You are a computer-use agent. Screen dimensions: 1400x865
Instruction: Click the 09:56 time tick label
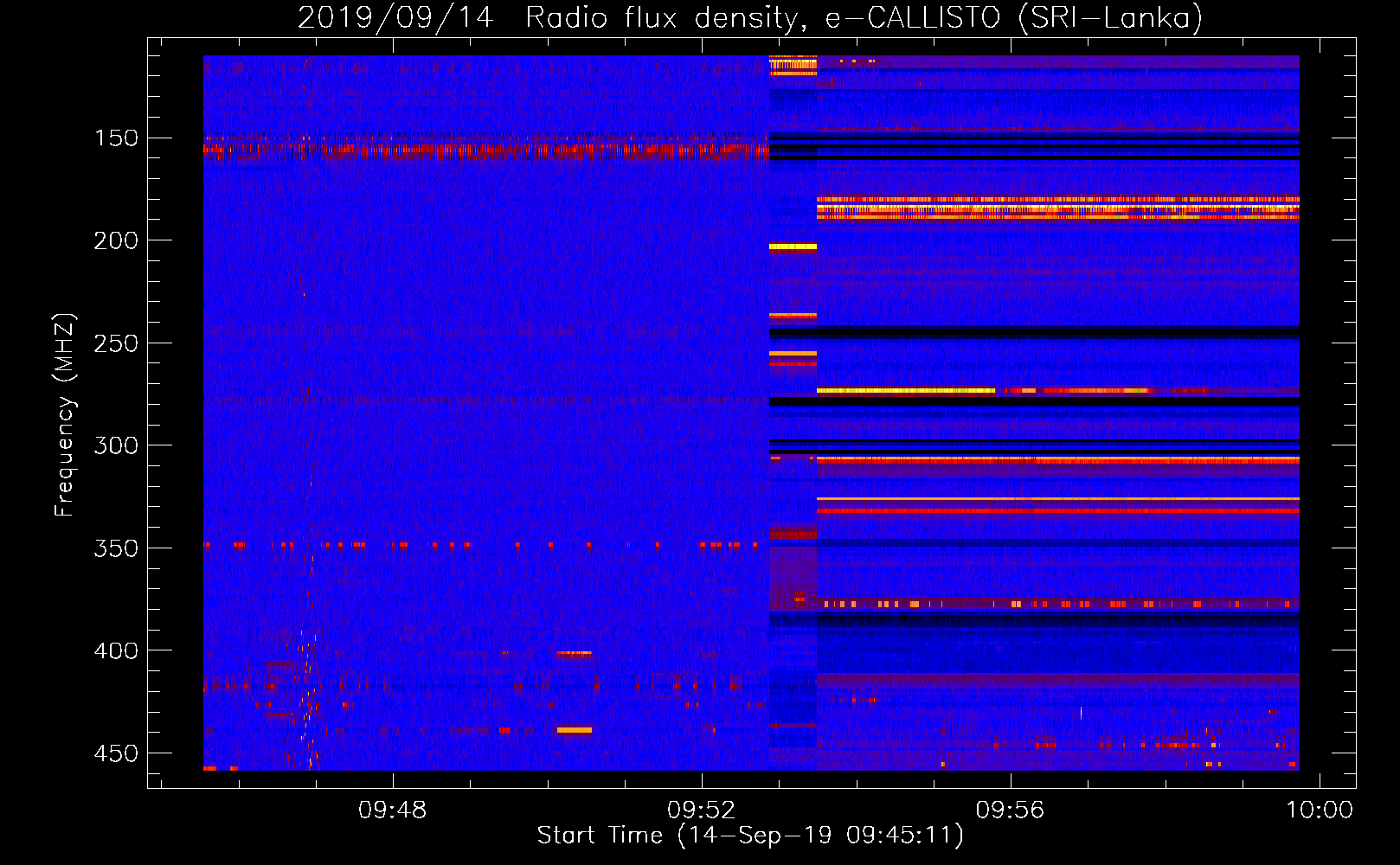pos(1011,811)
